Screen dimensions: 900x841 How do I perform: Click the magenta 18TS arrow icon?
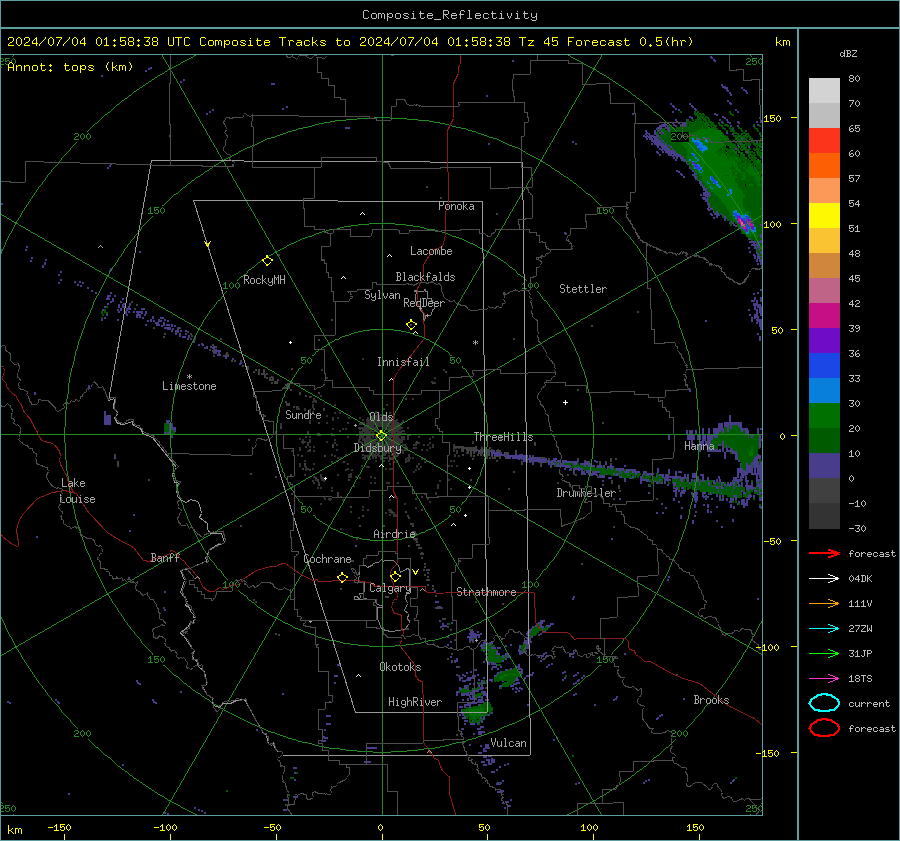click(x=824, y=679)
